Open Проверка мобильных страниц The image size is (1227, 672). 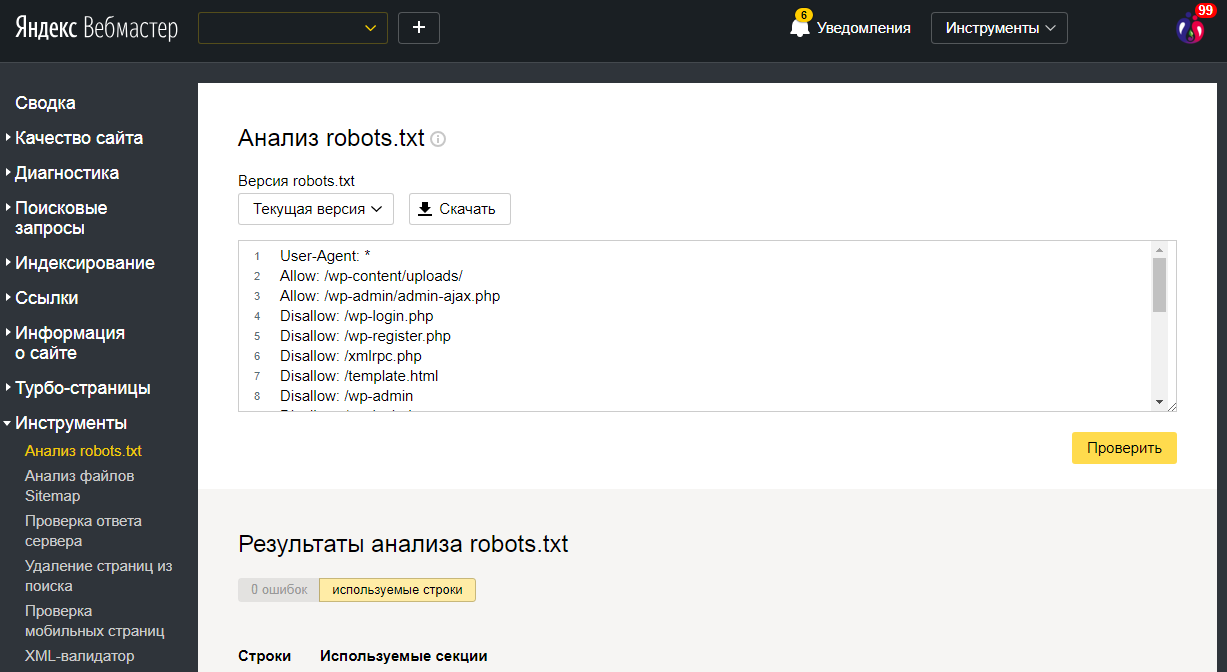pyautogui.click(x=95, y=621)
